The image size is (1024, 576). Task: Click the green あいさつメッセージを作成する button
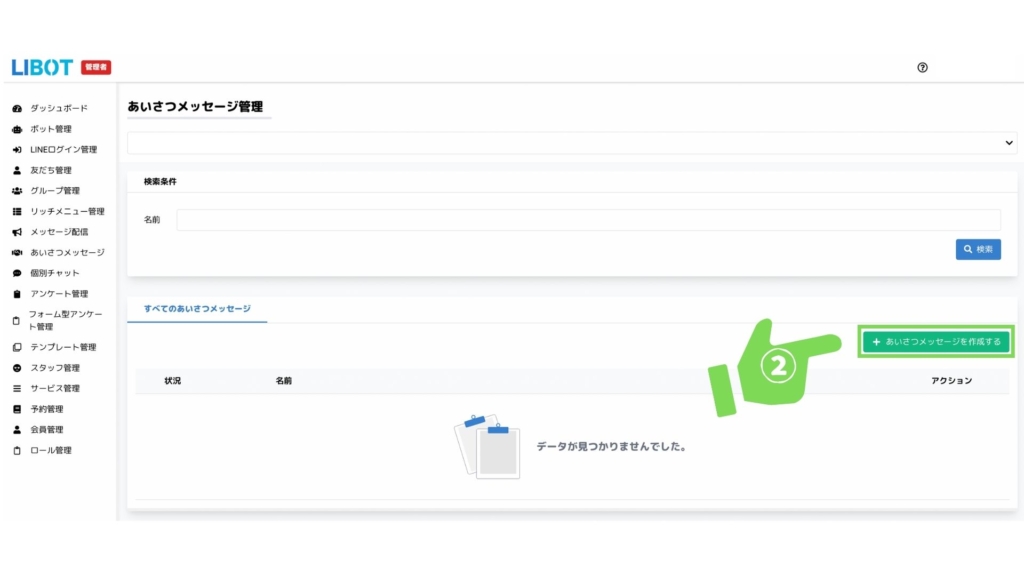click(x=936, y=342)
